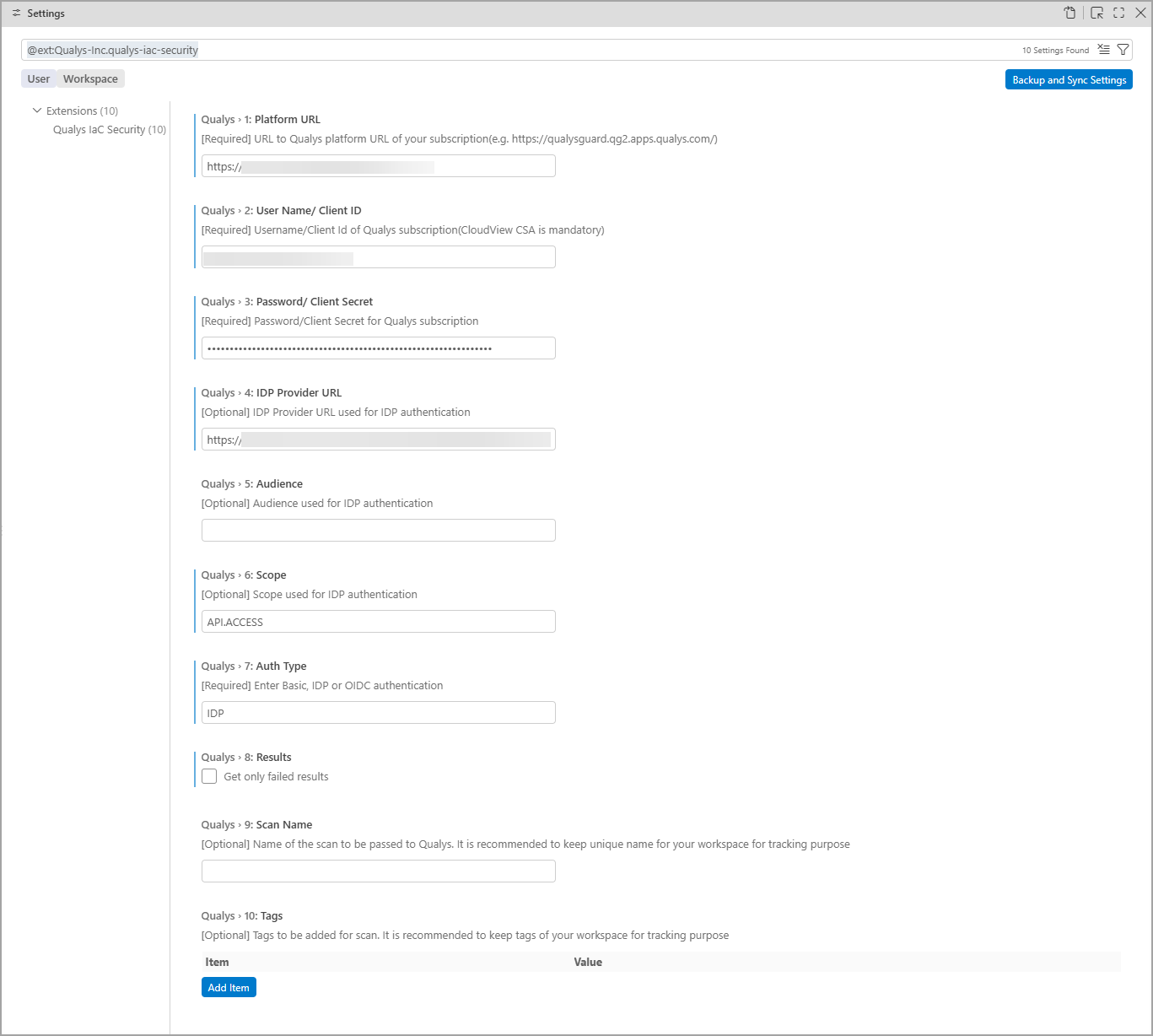Collapse the Extensions tree node
Viewport: 1153px width, 1036px height.
click(x=37, y=111)
